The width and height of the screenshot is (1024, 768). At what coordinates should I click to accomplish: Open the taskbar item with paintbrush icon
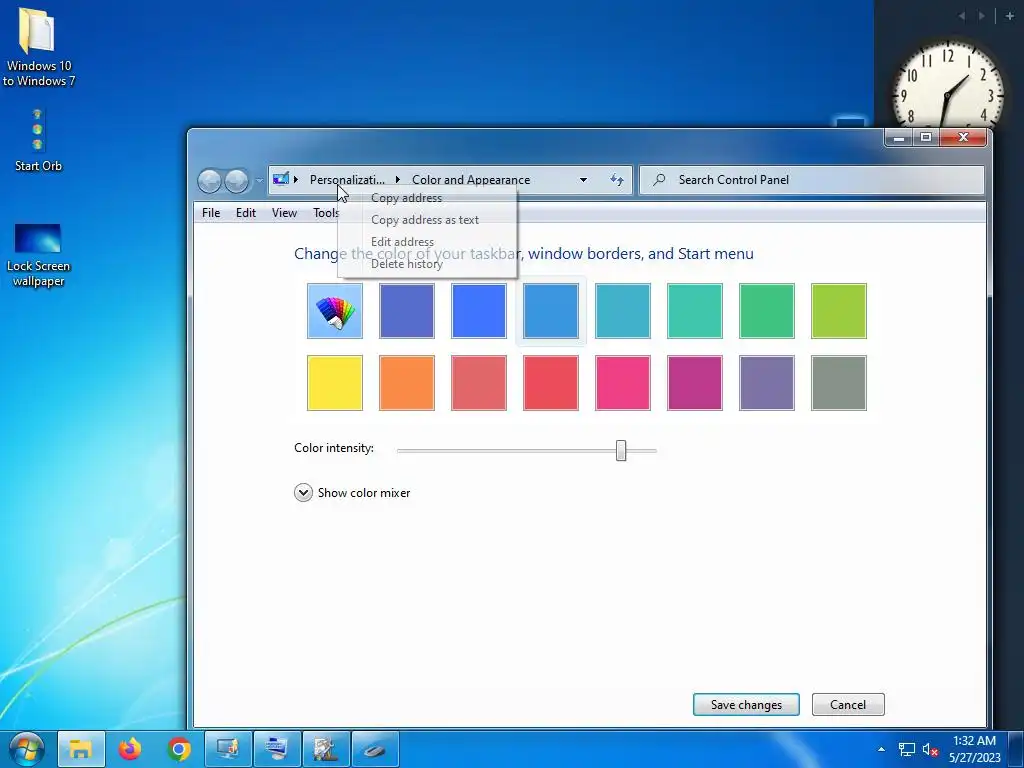(x=326, y=748)
